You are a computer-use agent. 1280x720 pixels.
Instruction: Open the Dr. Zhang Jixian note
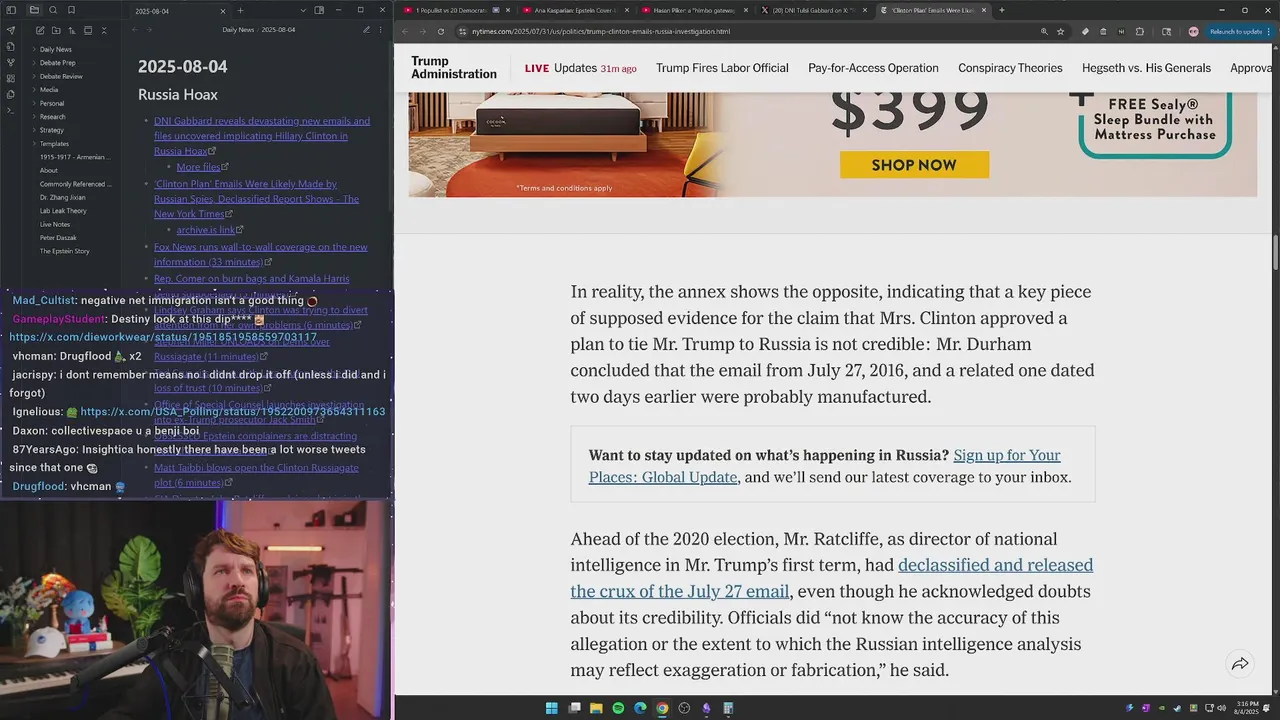point(62,197)
